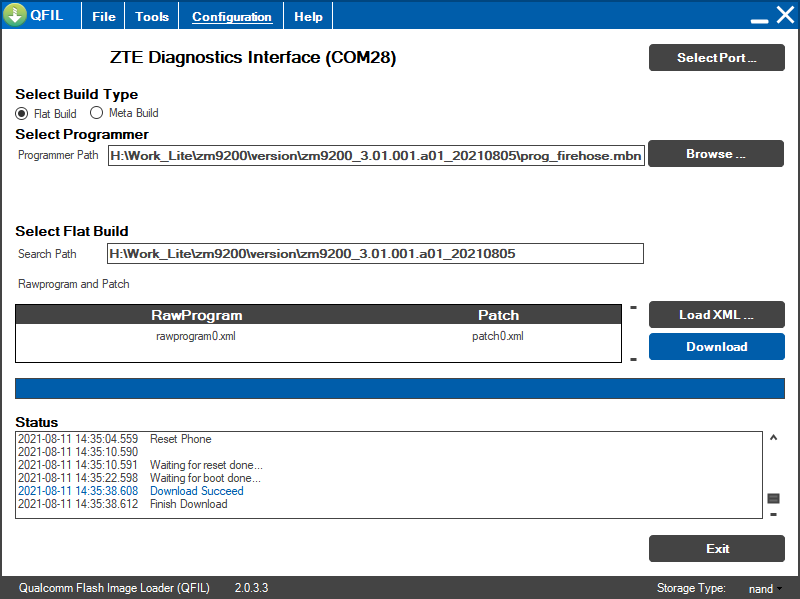The image size is (800, 599).
Task: Click the minus icon beside the Download button
Action: (633, 359)
